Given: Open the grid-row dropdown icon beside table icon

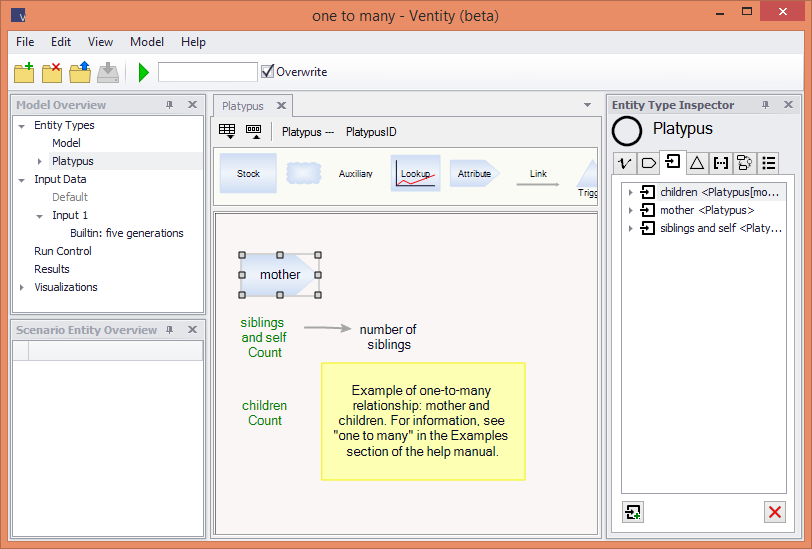Looking at the screenshot, I should (x=253, y=132).
